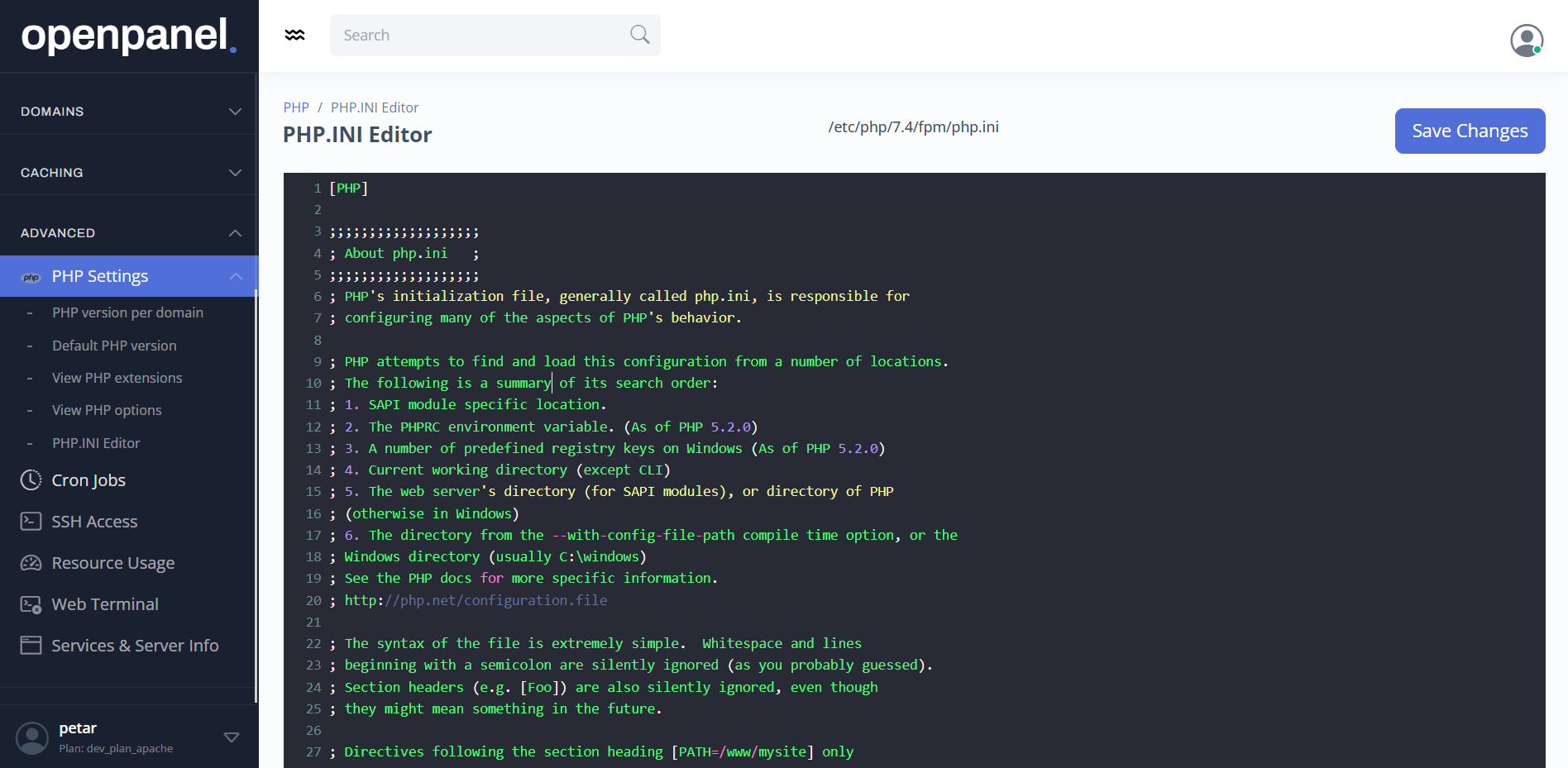The image size is (1568, 768).
Task: Click the search magnifier icon
Action: [x=639, y=35]
